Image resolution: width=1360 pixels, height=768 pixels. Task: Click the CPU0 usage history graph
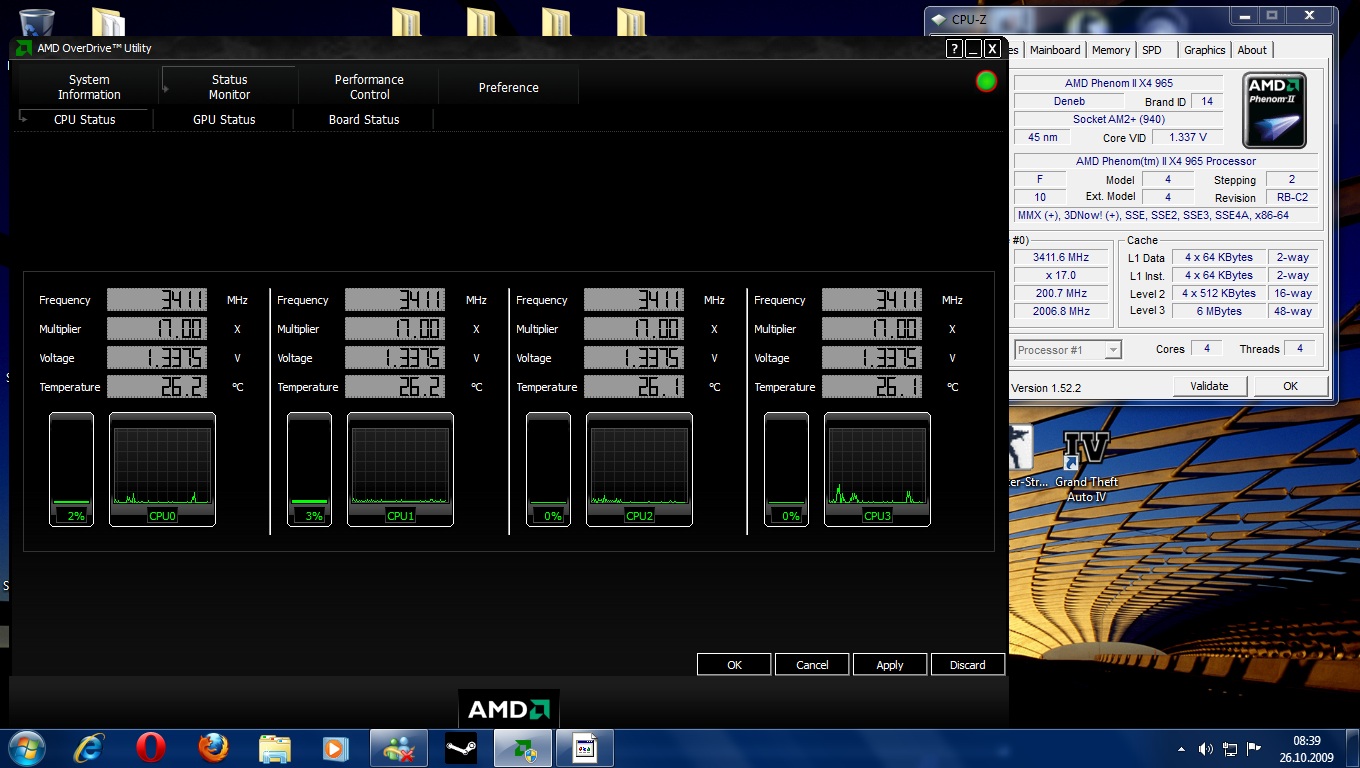pyautogui.click(x=162, y=469)
